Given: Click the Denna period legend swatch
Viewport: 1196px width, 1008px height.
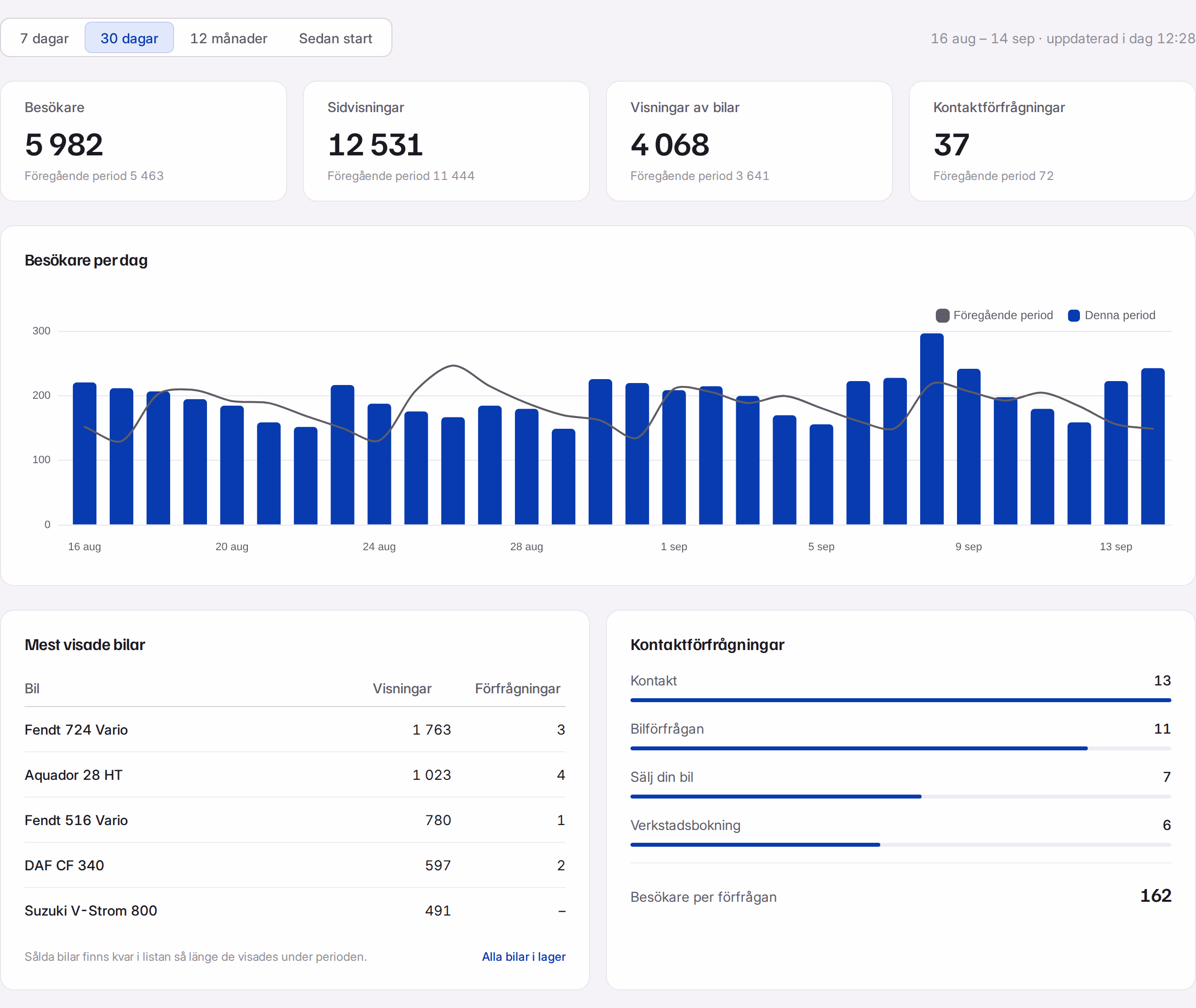Looking at the screenshot, I should tap(1074, 315).
